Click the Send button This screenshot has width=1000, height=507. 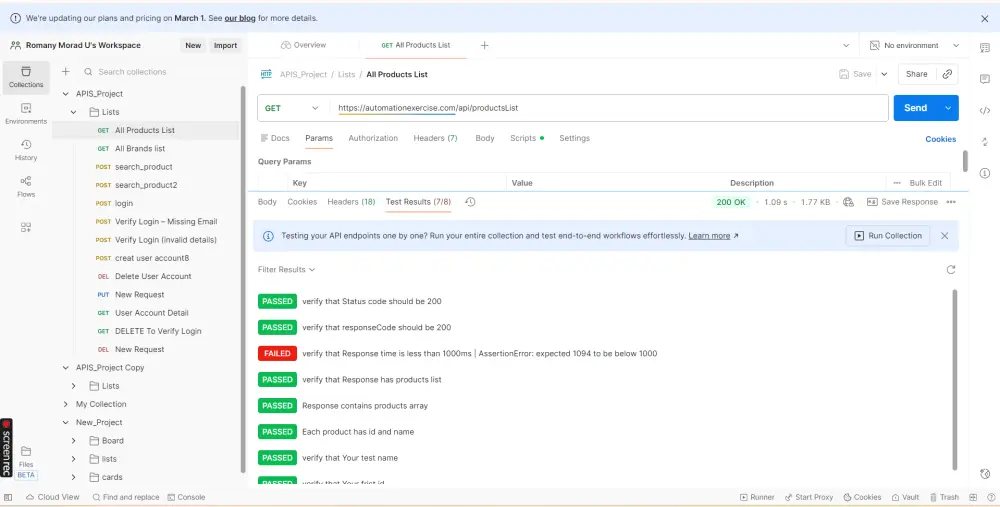tap(916, 108)
